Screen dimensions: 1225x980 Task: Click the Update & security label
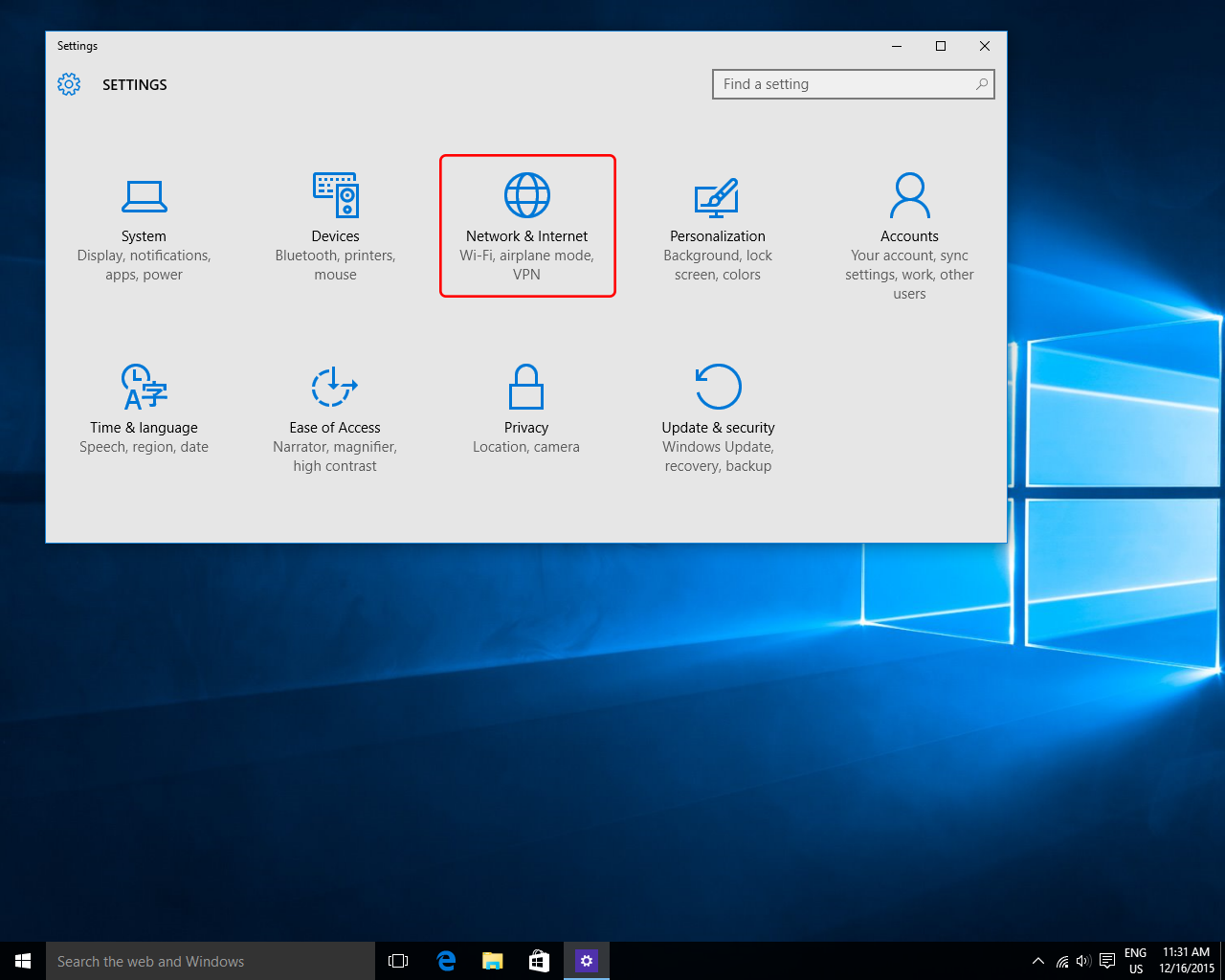(718, 428)
